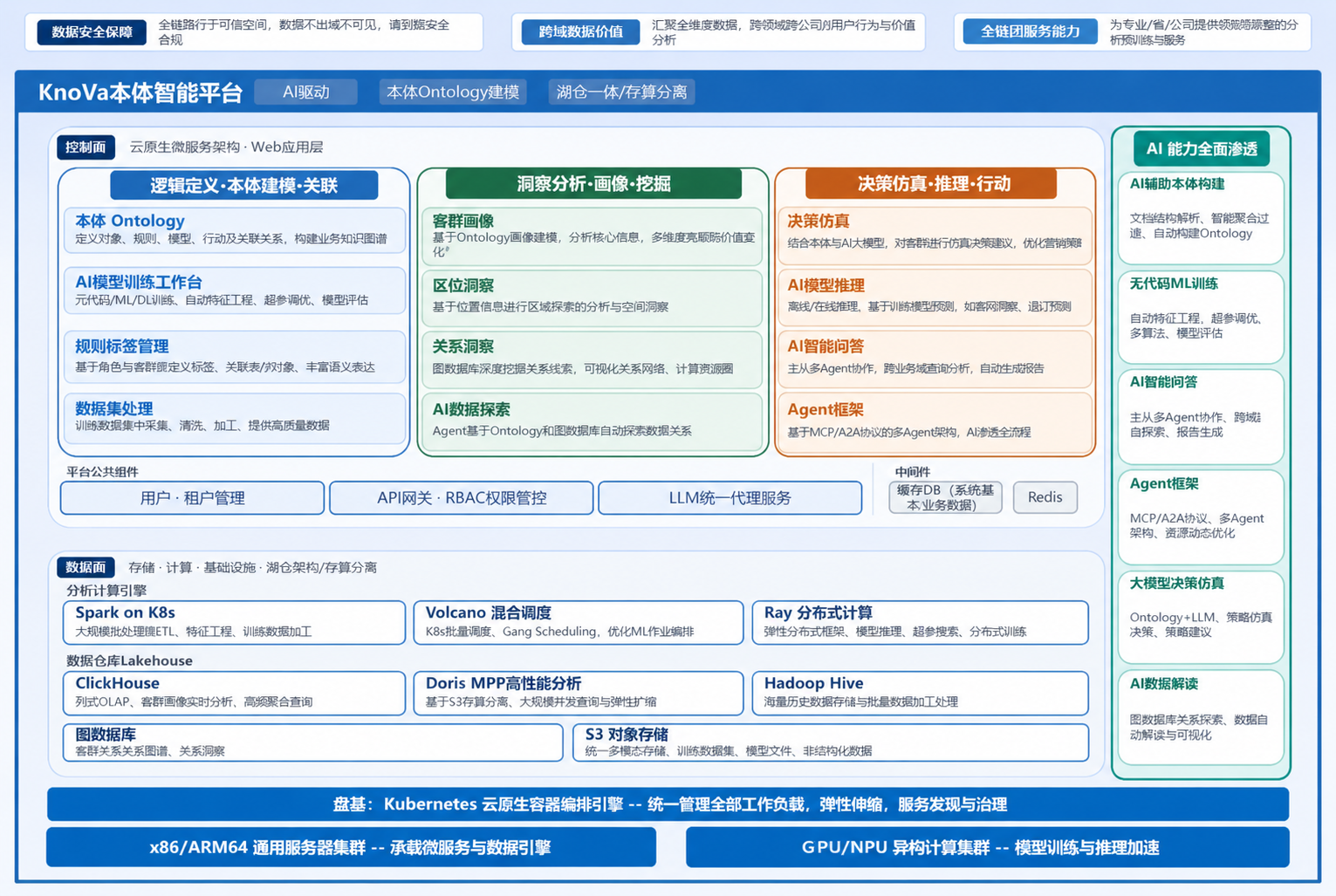Open the 本体 Ontology card
The image size is (1336, 896).
[235, 229]
